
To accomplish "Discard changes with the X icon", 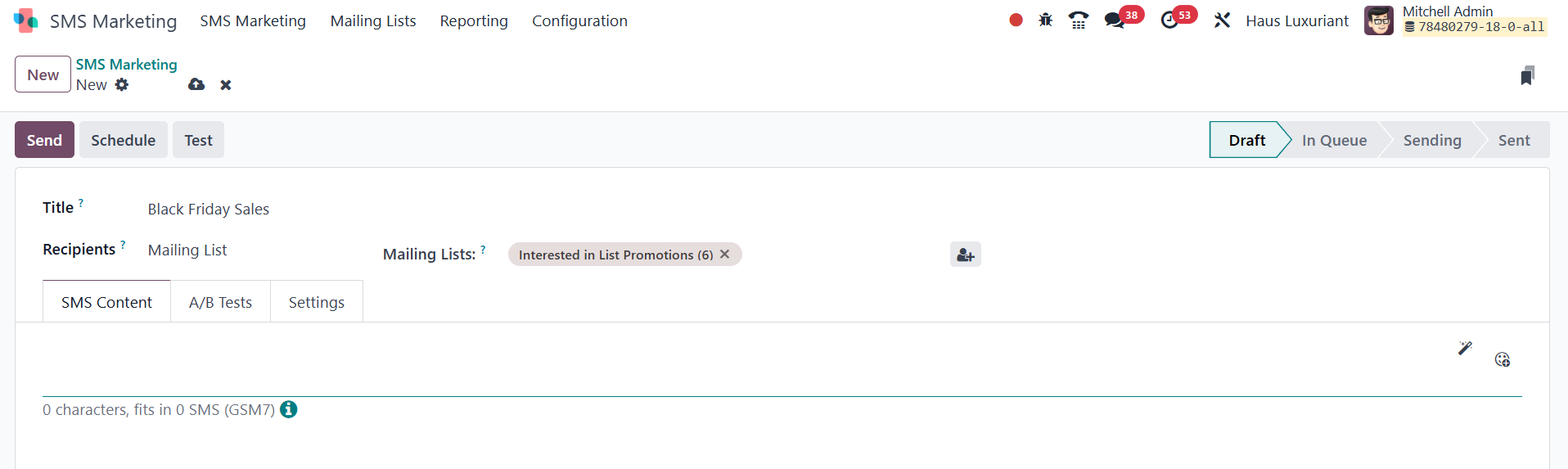I will coord(226,85).
